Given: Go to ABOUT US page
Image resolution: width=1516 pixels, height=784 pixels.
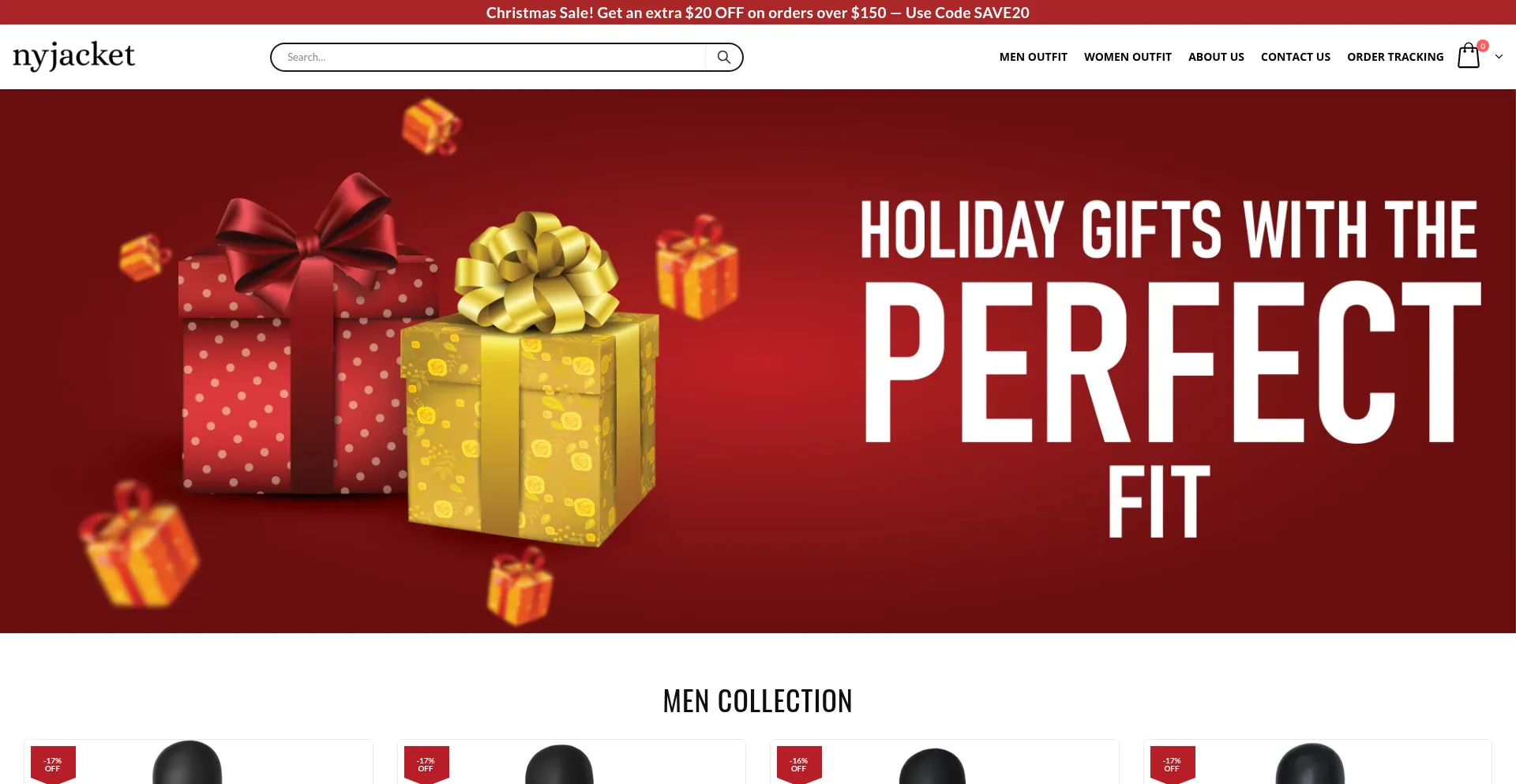Looking at the screenshot, I should (1216, 57).
